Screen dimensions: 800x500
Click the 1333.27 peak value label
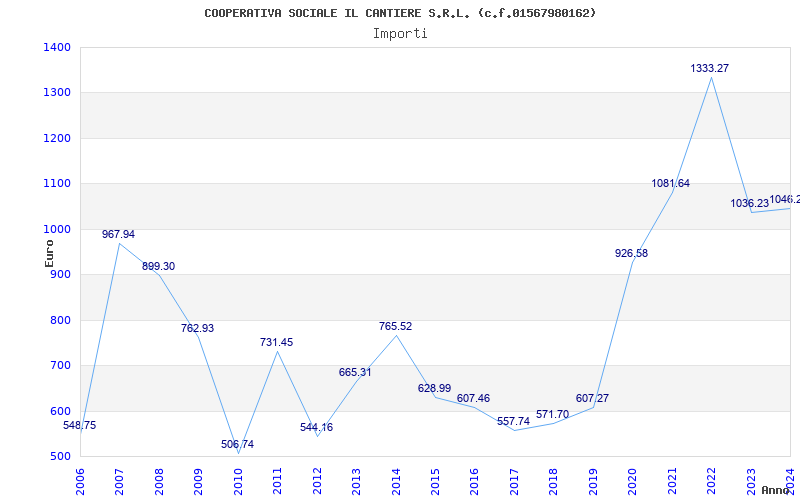tap(709, 68)
